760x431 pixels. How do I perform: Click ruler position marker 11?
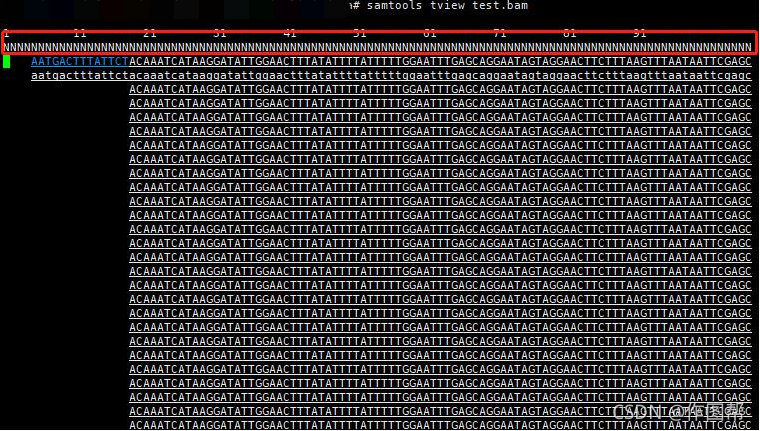(x=80, y=33)
